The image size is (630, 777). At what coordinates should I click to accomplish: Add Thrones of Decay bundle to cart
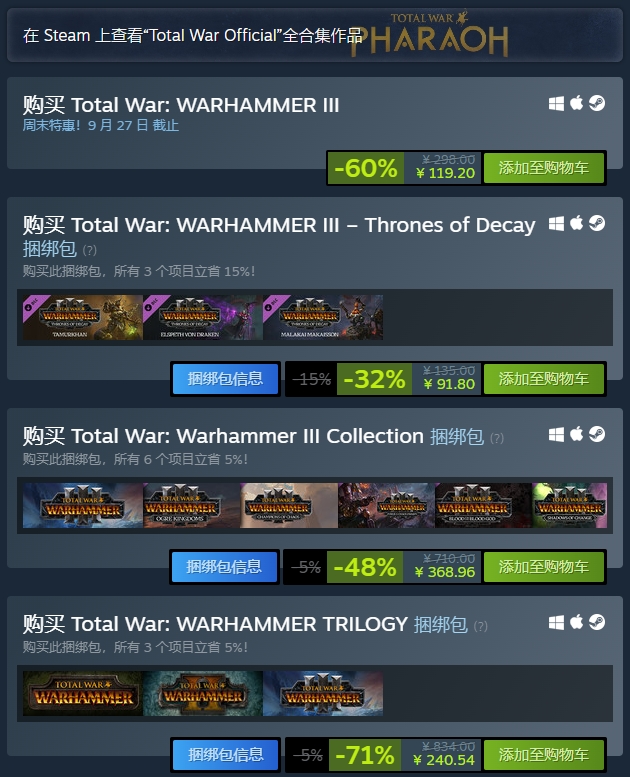click(544, 379)
